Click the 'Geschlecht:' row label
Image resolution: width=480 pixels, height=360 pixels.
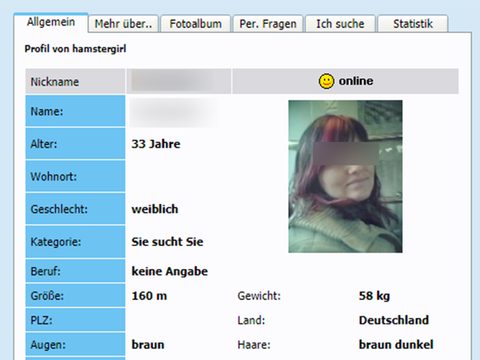pos(59,209)
